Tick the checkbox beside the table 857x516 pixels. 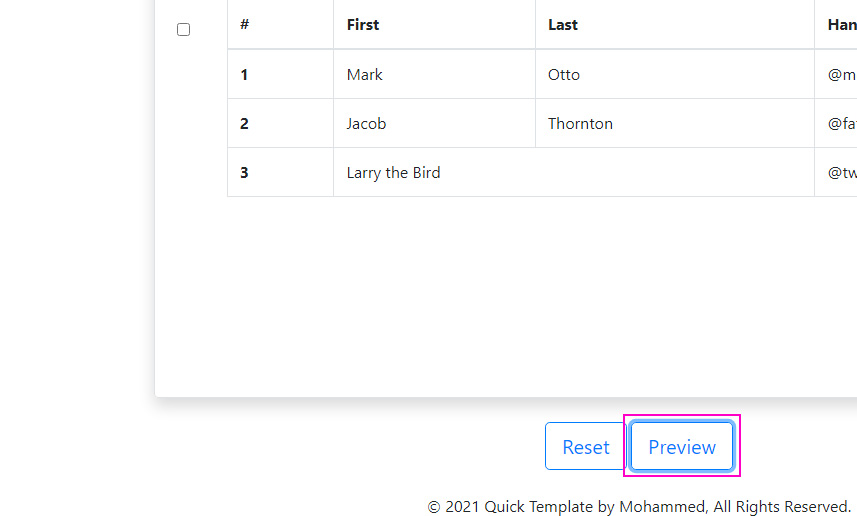click(183, 30)
